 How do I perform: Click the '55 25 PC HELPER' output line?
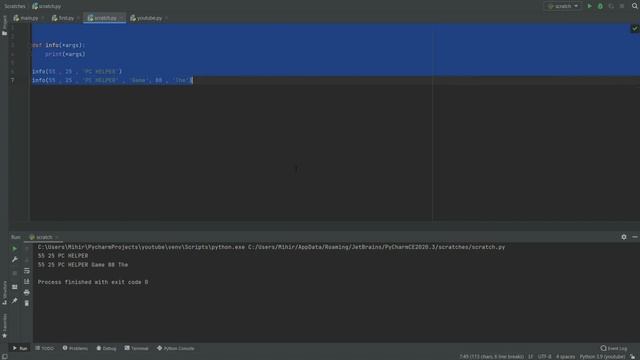click(x=63, y=256)
